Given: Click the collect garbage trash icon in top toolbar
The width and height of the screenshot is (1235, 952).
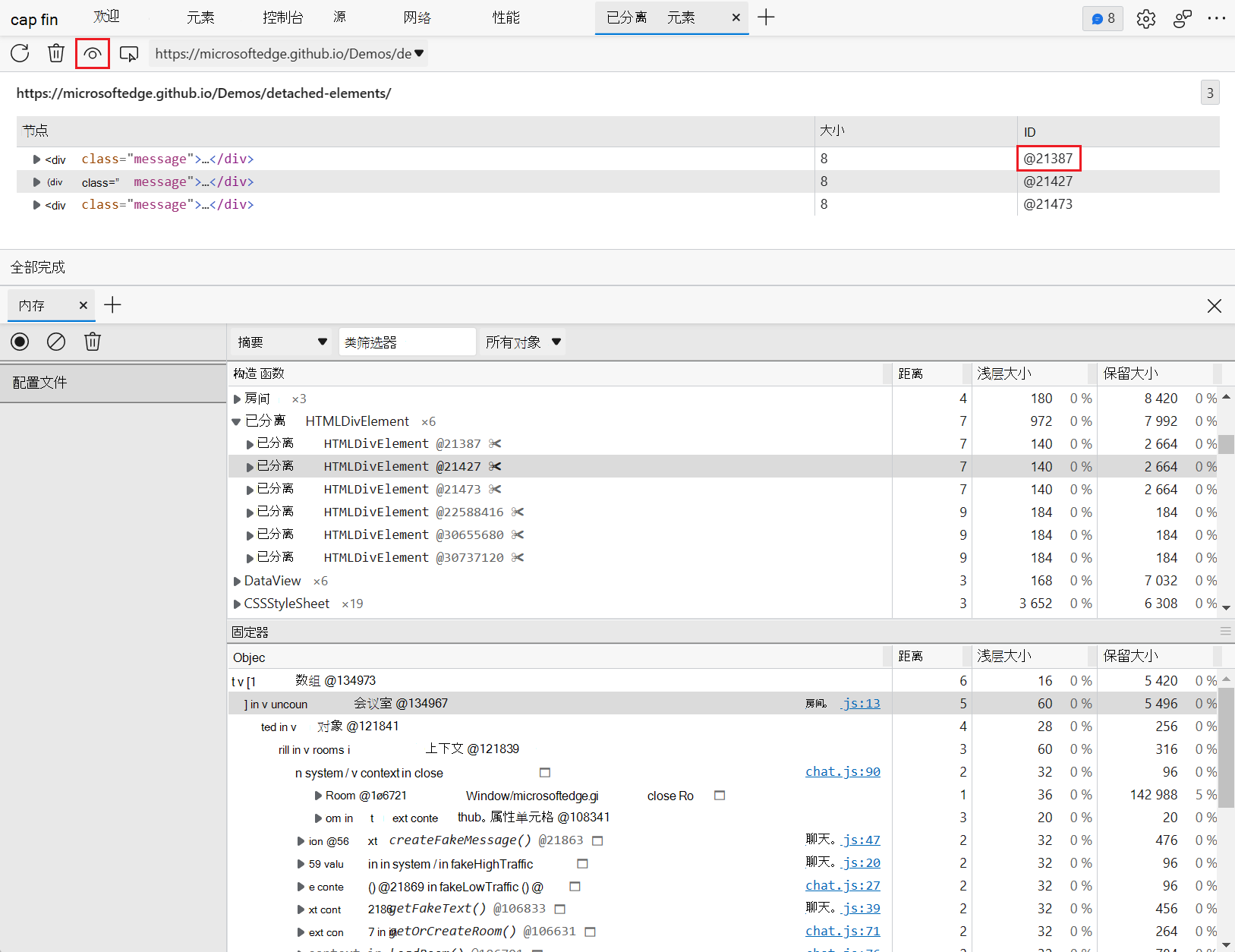Looking at the screenshot, I should [x=55, y=53].
